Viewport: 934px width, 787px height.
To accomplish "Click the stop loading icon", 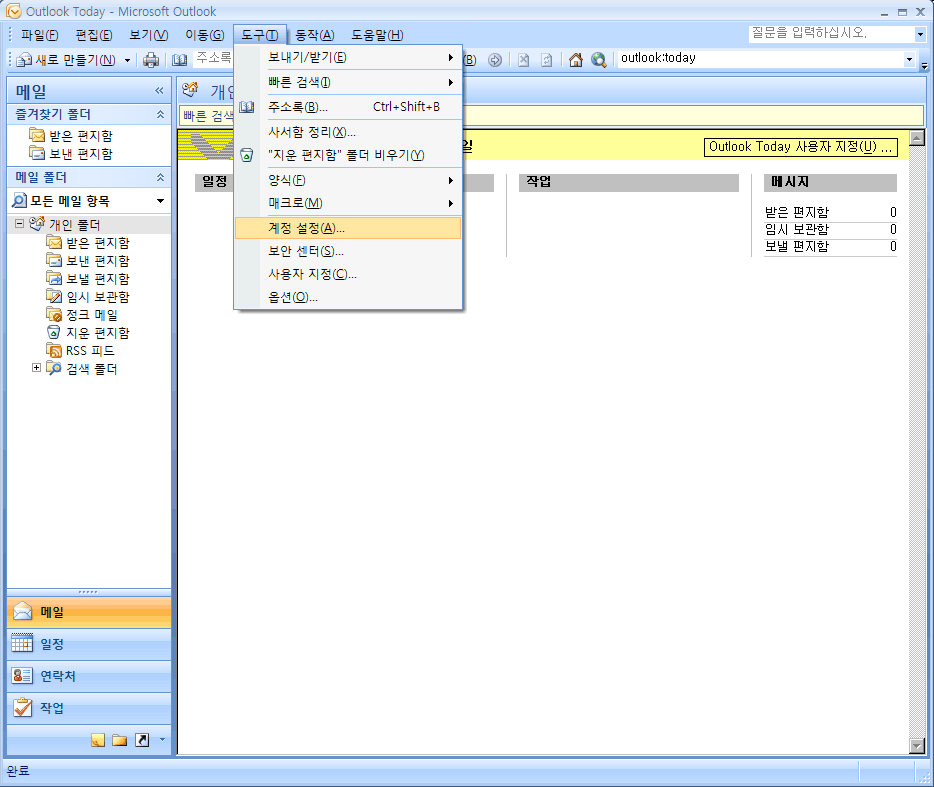I will (523, 60).
